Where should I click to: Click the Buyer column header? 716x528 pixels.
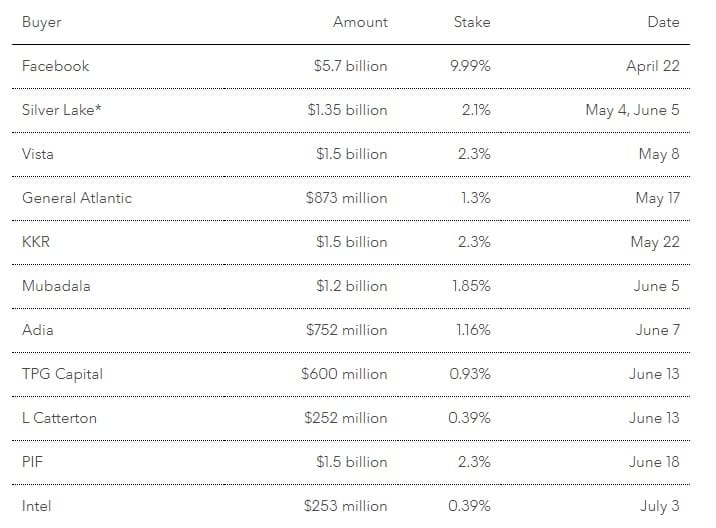(x=41, y=22)
